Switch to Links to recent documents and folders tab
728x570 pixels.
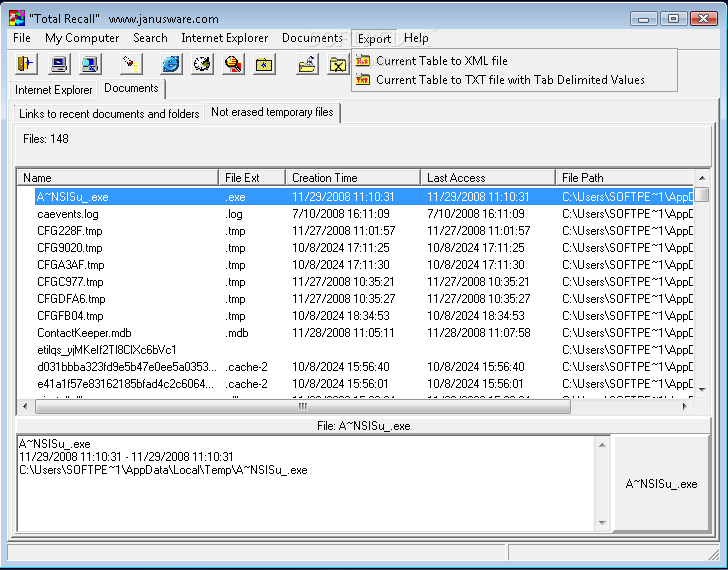[x=109, y=114]
